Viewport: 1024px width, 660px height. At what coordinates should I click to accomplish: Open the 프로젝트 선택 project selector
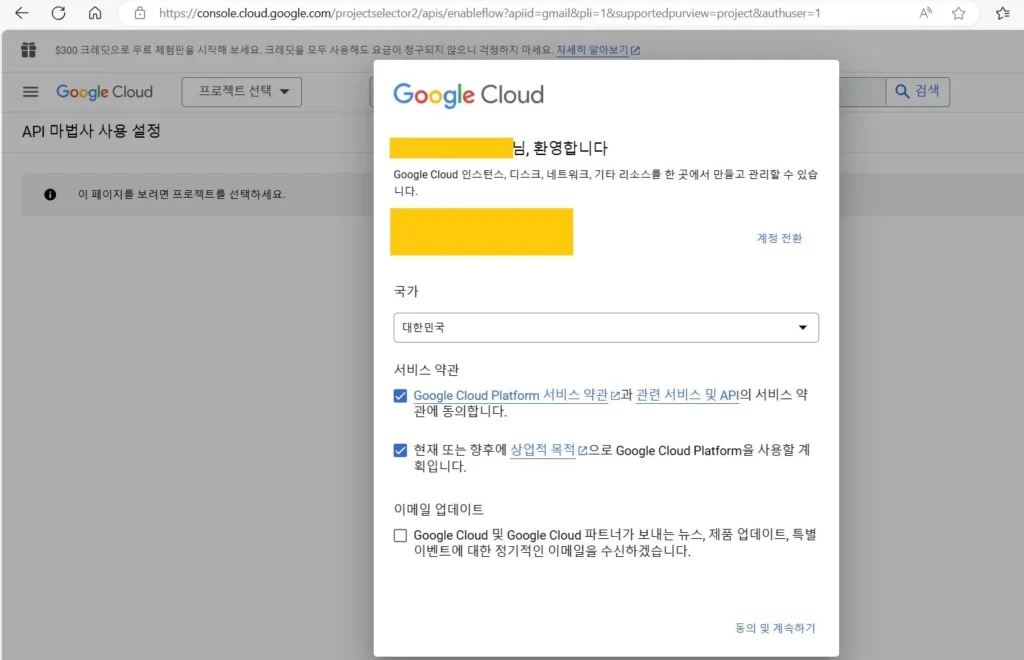tap(240, 91)
